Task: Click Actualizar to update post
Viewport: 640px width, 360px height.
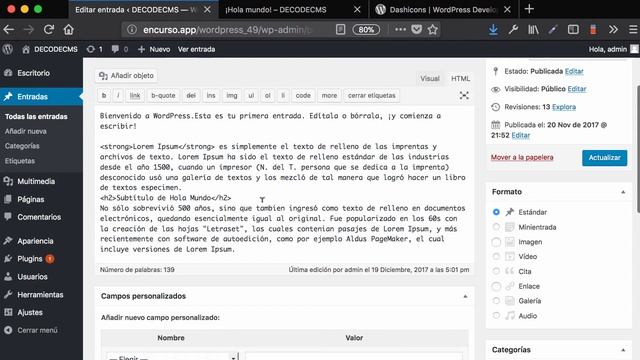Action: click(604, 158)
